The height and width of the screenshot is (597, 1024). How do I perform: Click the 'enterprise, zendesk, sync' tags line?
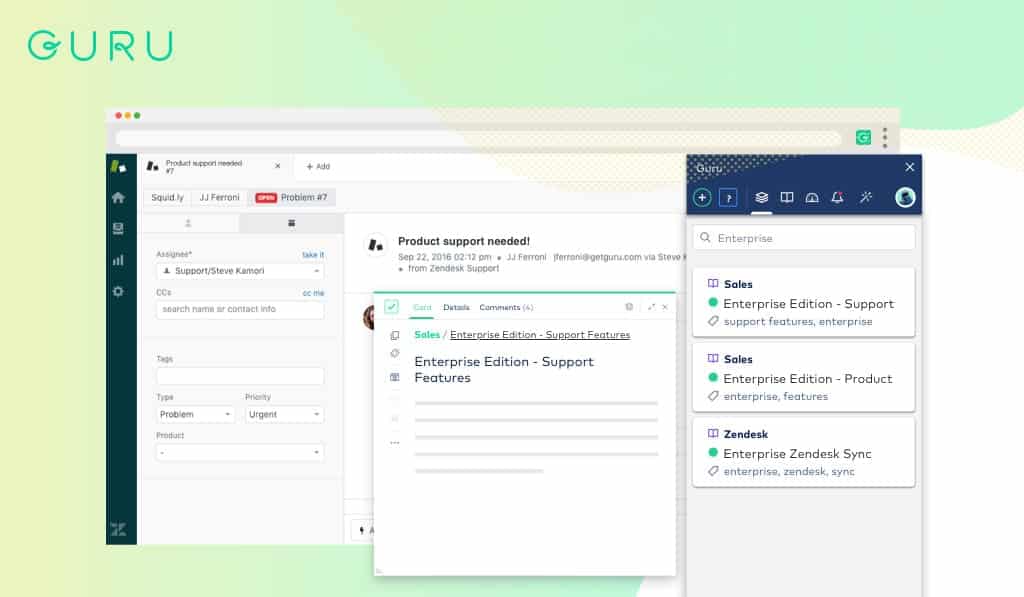click(x=789, y=472)
